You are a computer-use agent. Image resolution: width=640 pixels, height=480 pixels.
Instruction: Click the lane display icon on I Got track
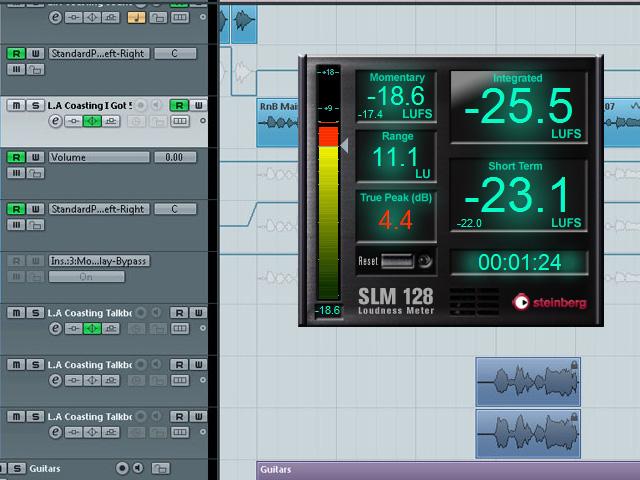[180, 122]
